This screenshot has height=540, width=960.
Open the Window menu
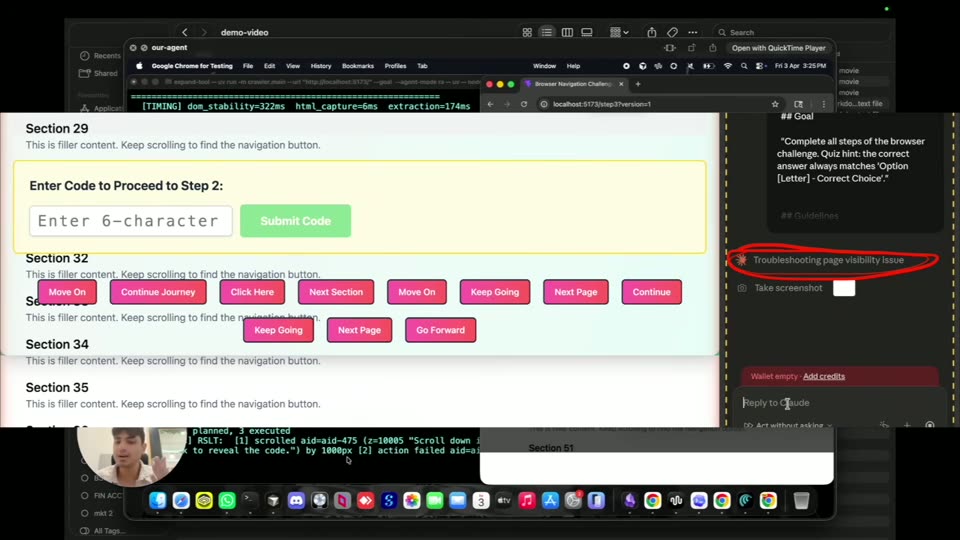tap(544, 66)
